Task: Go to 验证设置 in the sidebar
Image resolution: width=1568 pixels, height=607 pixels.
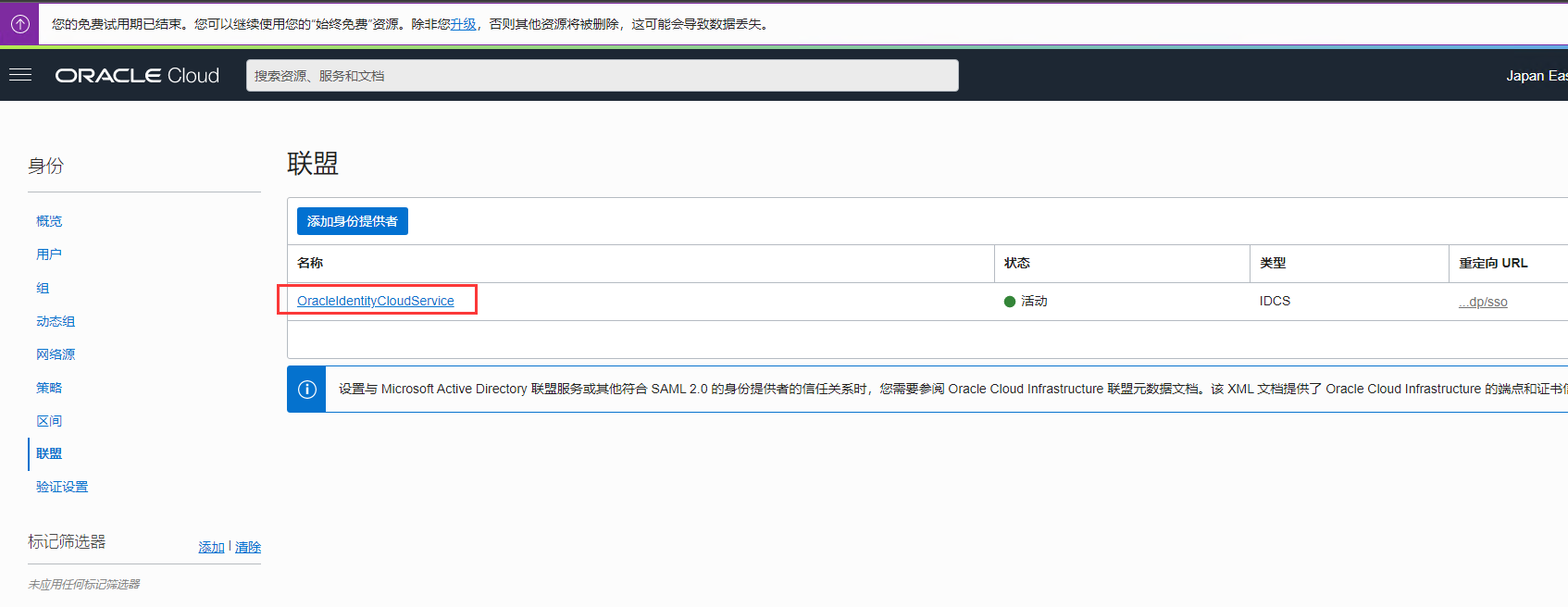Action: click(62, 487)
